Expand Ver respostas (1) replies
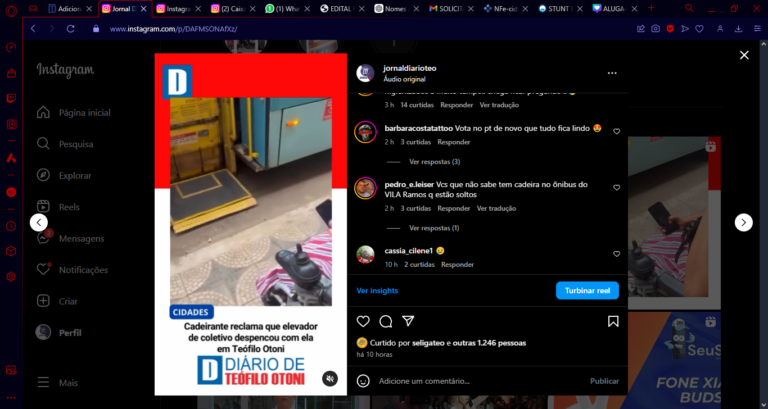Screen dimensions: 768x409 tap(434, 228)
